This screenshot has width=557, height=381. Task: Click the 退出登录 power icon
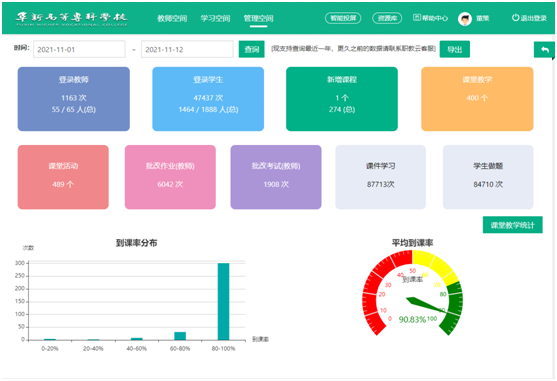[x=515, y=18]
